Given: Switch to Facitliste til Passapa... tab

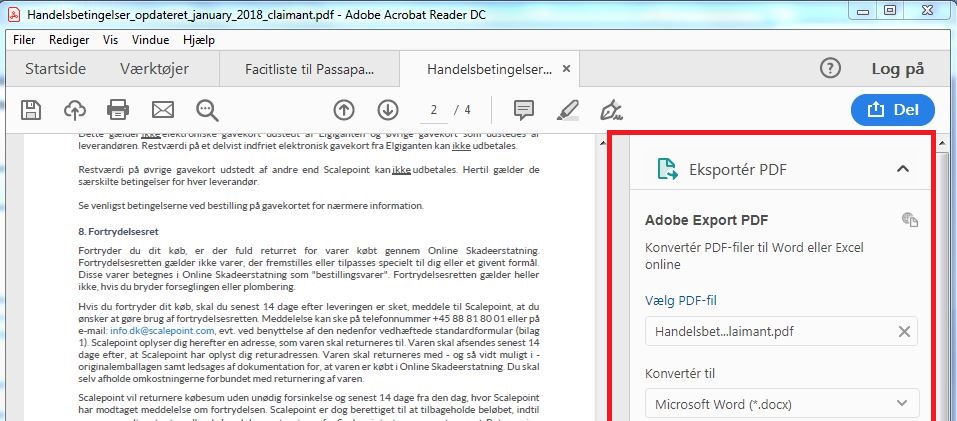Looking at the screenshot, I should 309,69.
